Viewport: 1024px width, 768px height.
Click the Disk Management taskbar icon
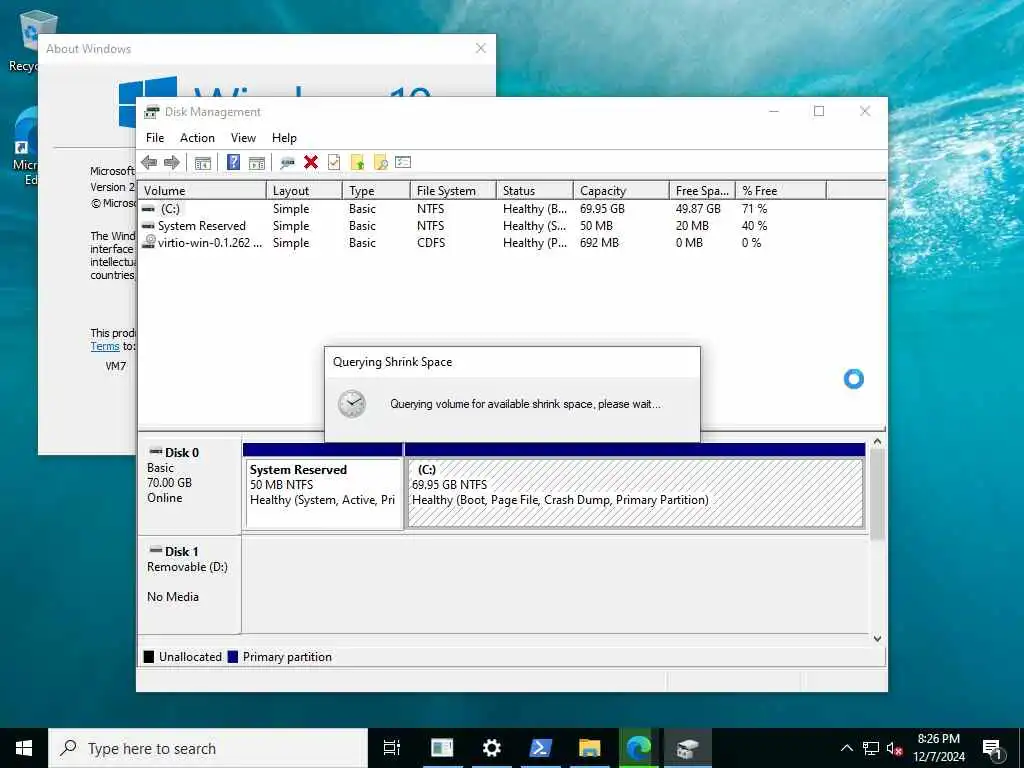(x=688, y=748)
